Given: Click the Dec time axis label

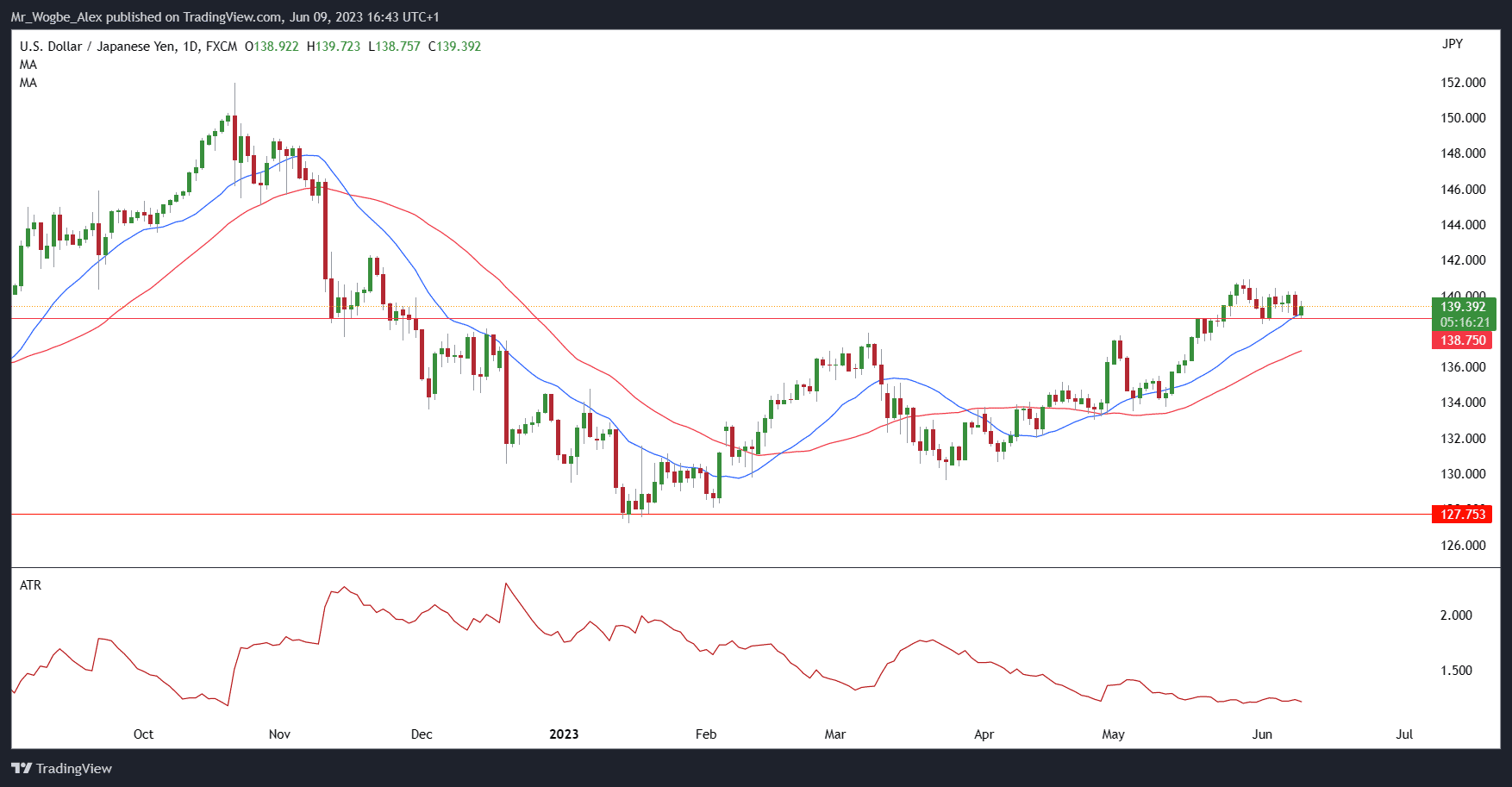Looking at the screenshot, I should pyautogui.click(x=422, y=734).
